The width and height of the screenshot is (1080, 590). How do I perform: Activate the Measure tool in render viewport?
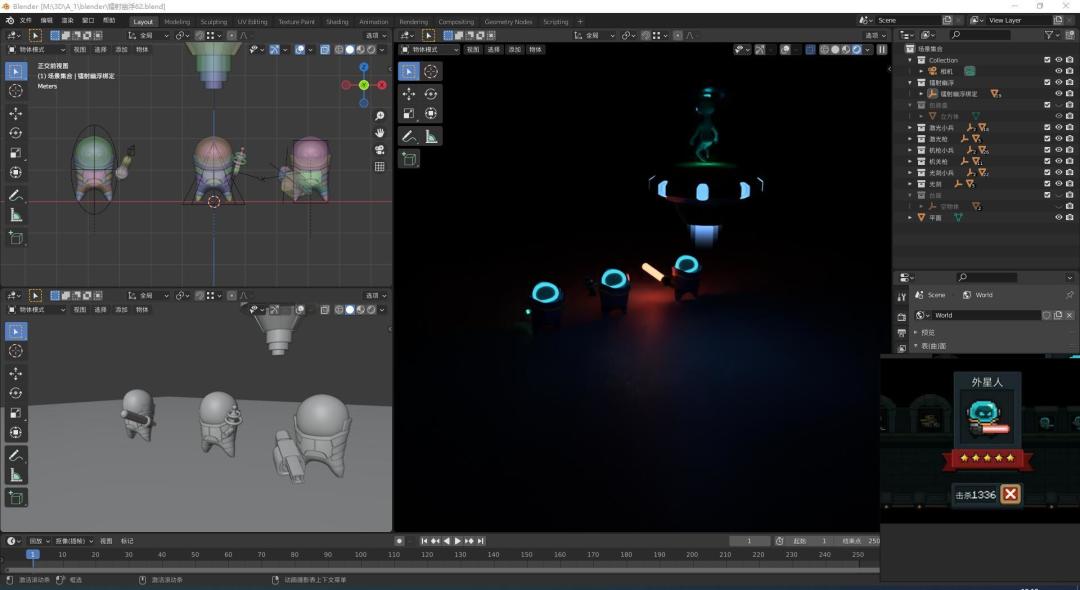point(431,136)
